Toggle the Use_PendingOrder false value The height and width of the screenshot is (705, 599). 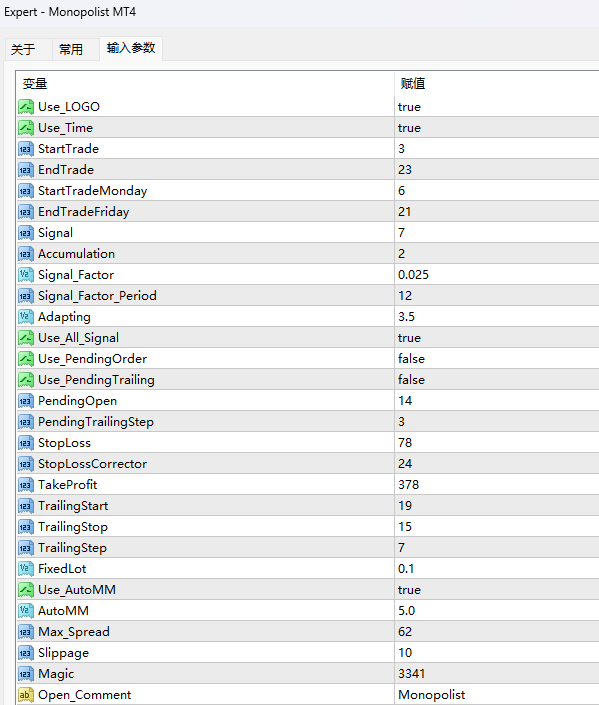coord(496,359)
